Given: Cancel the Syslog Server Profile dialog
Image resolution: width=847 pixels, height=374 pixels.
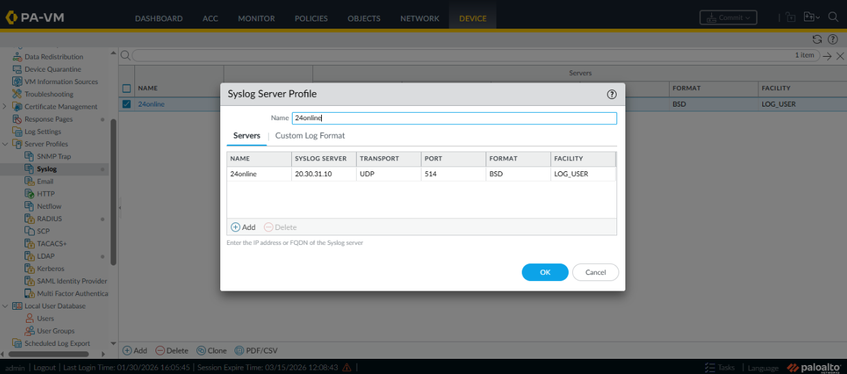Looking at the screenshot, I should tap(595, 272).
